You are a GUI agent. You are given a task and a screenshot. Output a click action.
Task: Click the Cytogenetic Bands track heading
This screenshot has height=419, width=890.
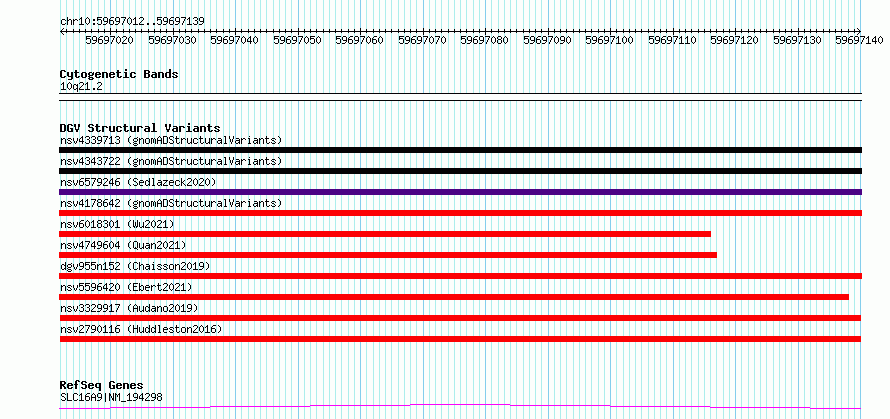[119, 74]
